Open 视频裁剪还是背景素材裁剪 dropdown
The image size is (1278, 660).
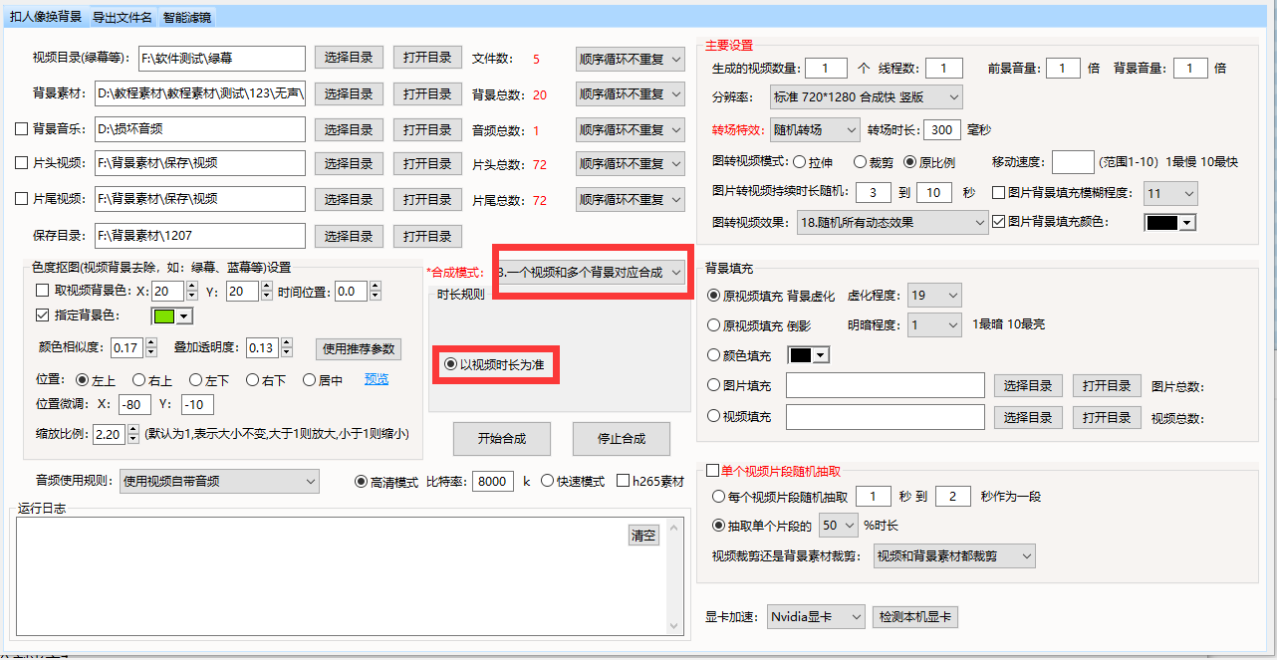pos(954,555)
